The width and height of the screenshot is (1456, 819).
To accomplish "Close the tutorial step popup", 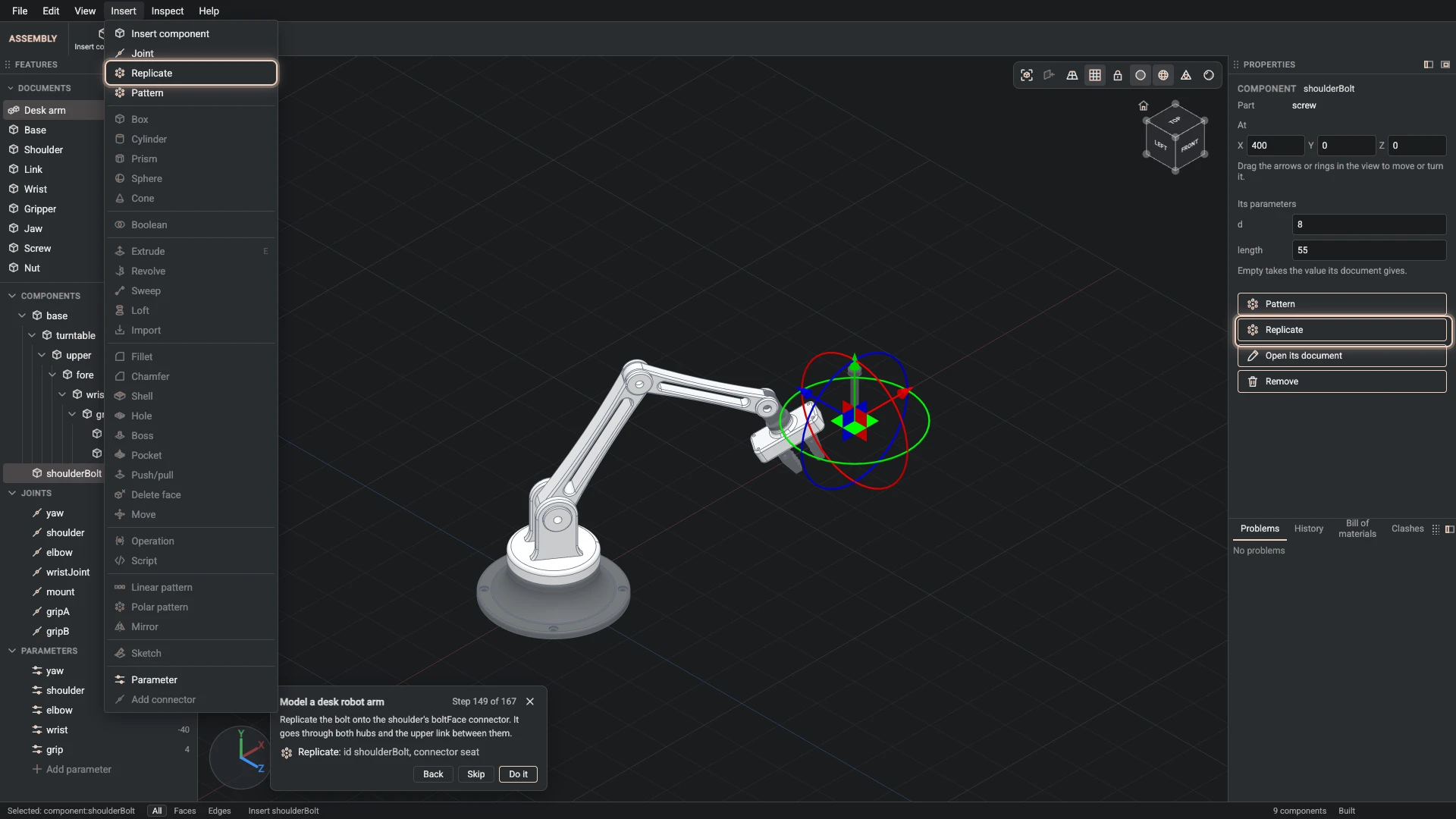I will coord(530,701).
